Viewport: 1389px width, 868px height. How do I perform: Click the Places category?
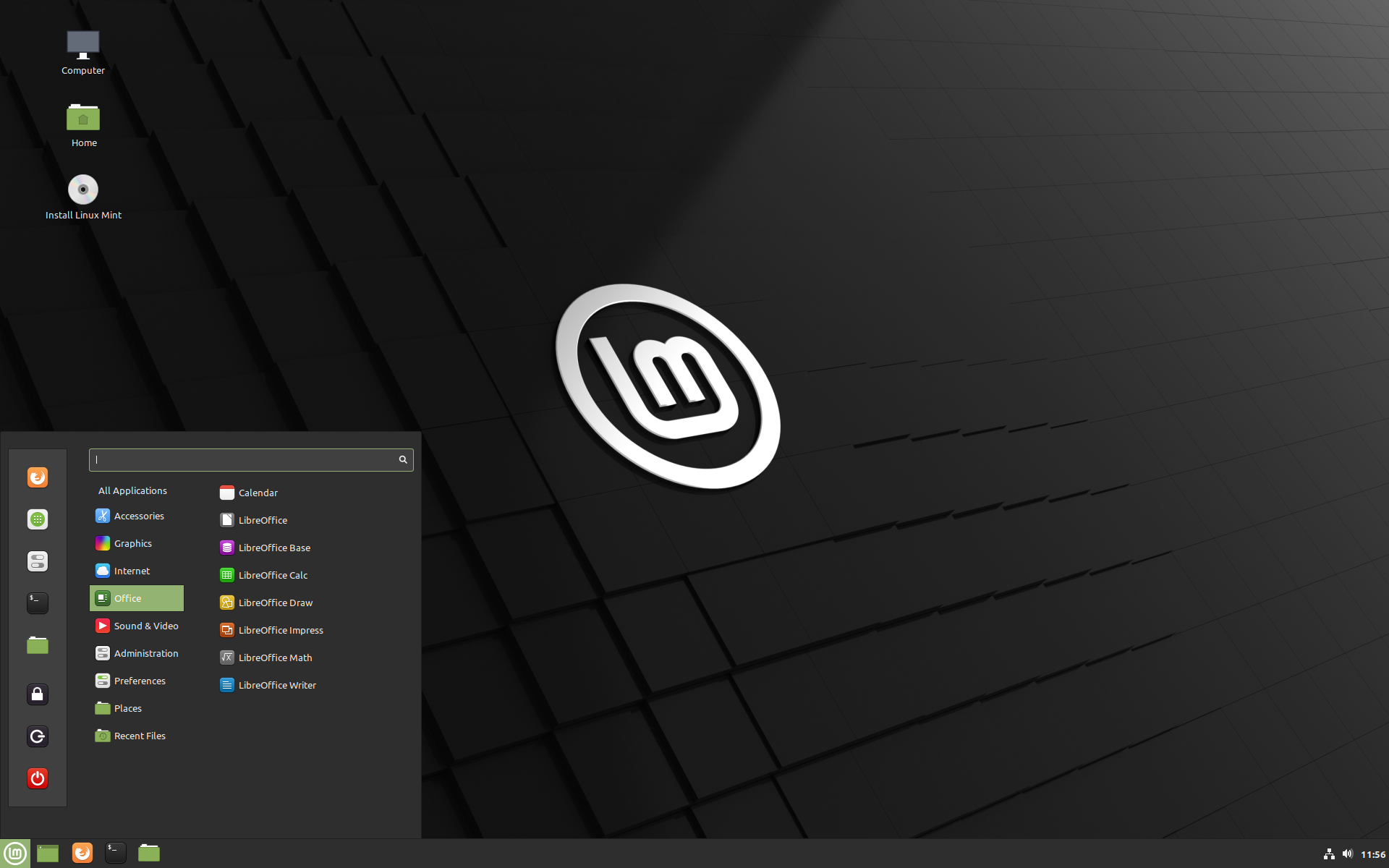tap(127, 707)
